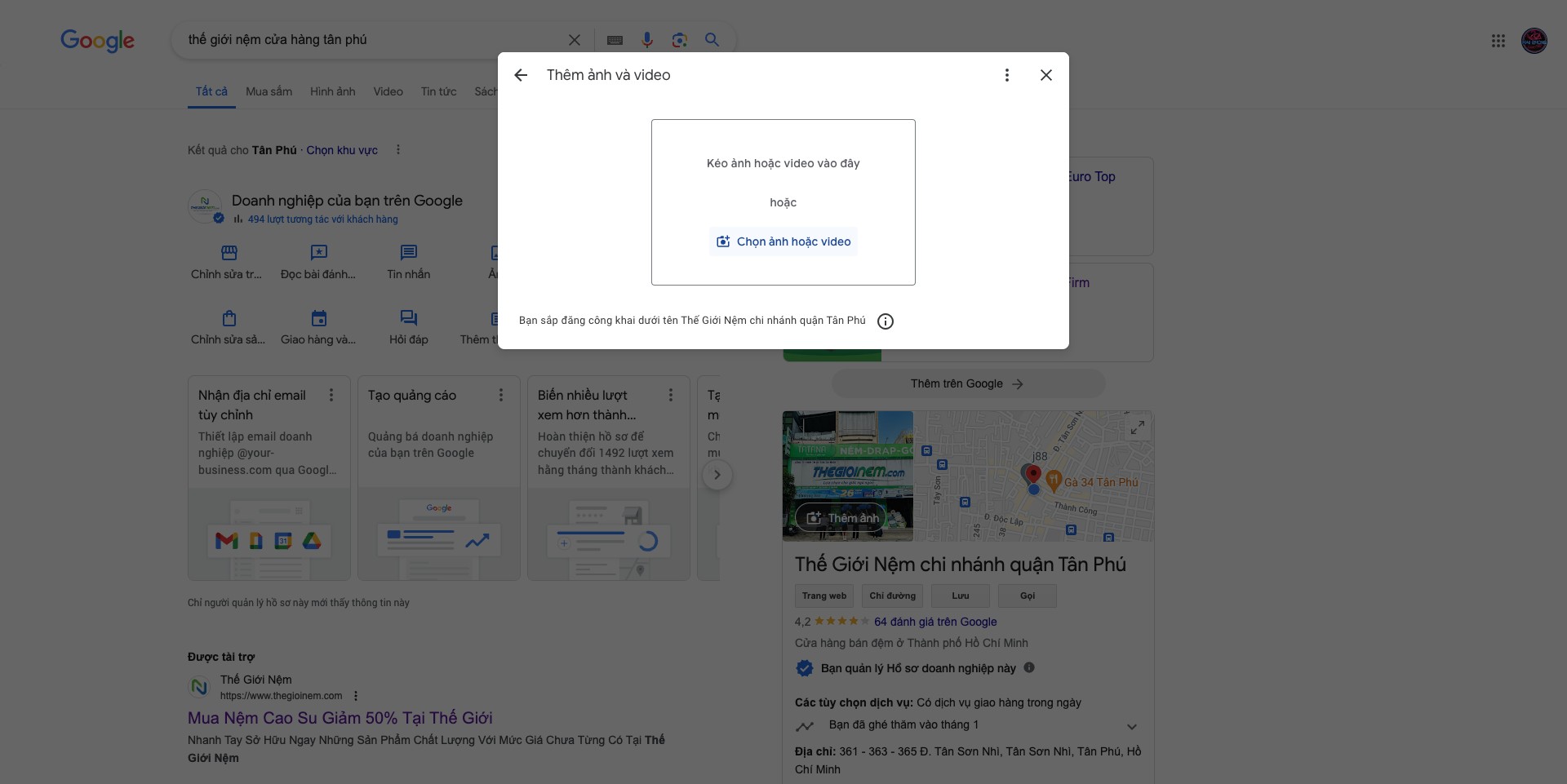Open 494 lượt tương tác với khách hàng
The width and height of the screenshot is (1567, 784).
[323, 219]
